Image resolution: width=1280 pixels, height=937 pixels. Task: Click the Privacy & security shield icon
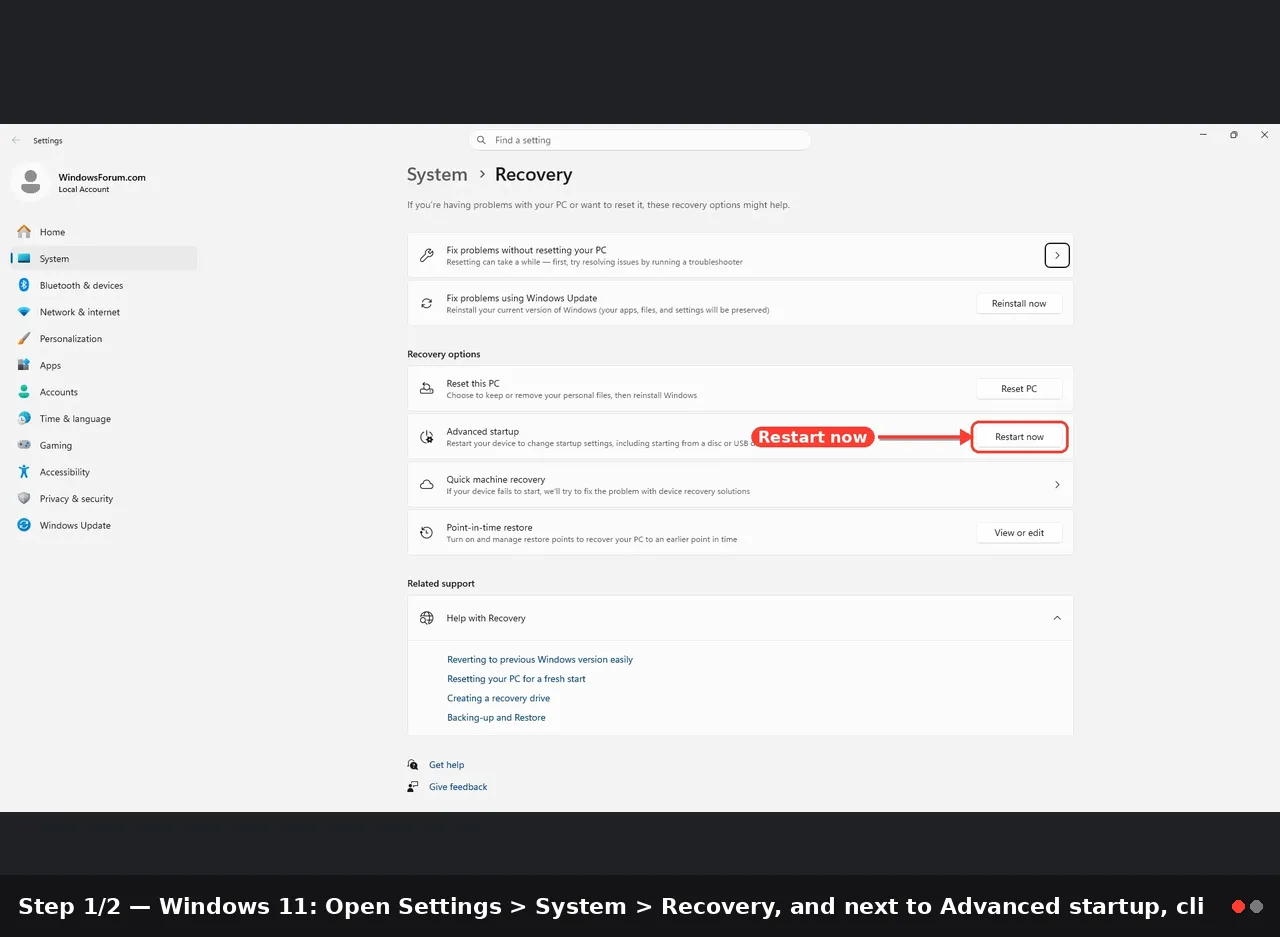(24, 499)
